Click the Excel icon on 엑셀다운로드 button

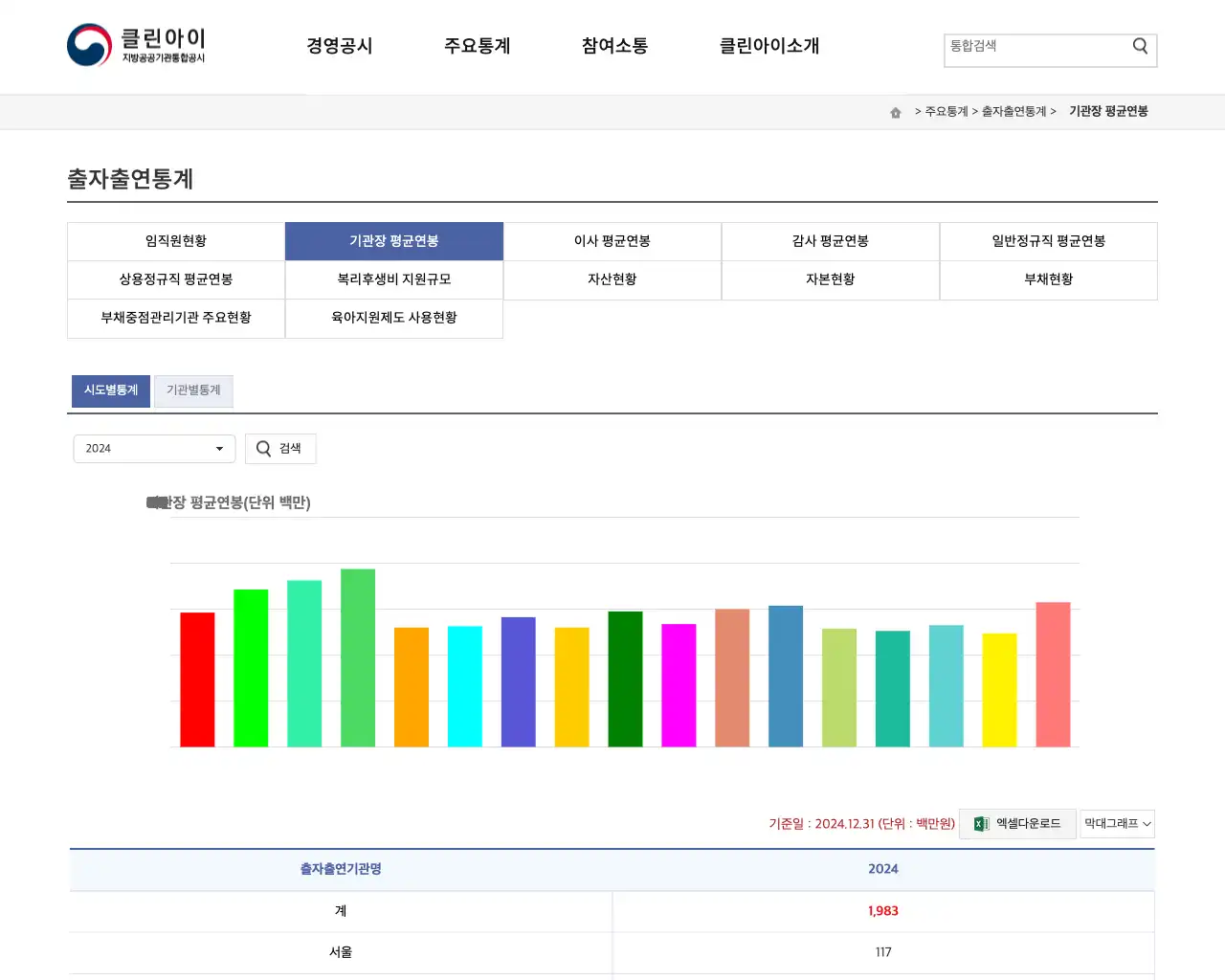pyautogui.click(x=978, y=824)
